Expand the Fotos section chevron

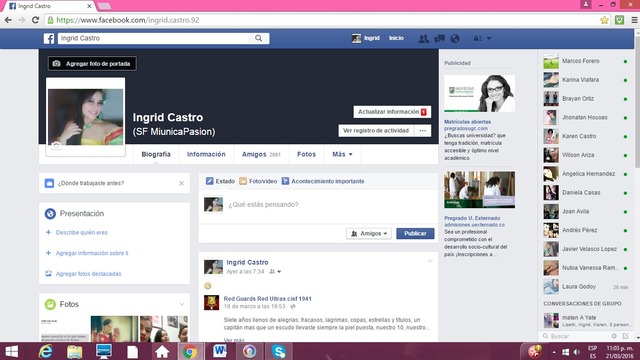coord(182,304)
